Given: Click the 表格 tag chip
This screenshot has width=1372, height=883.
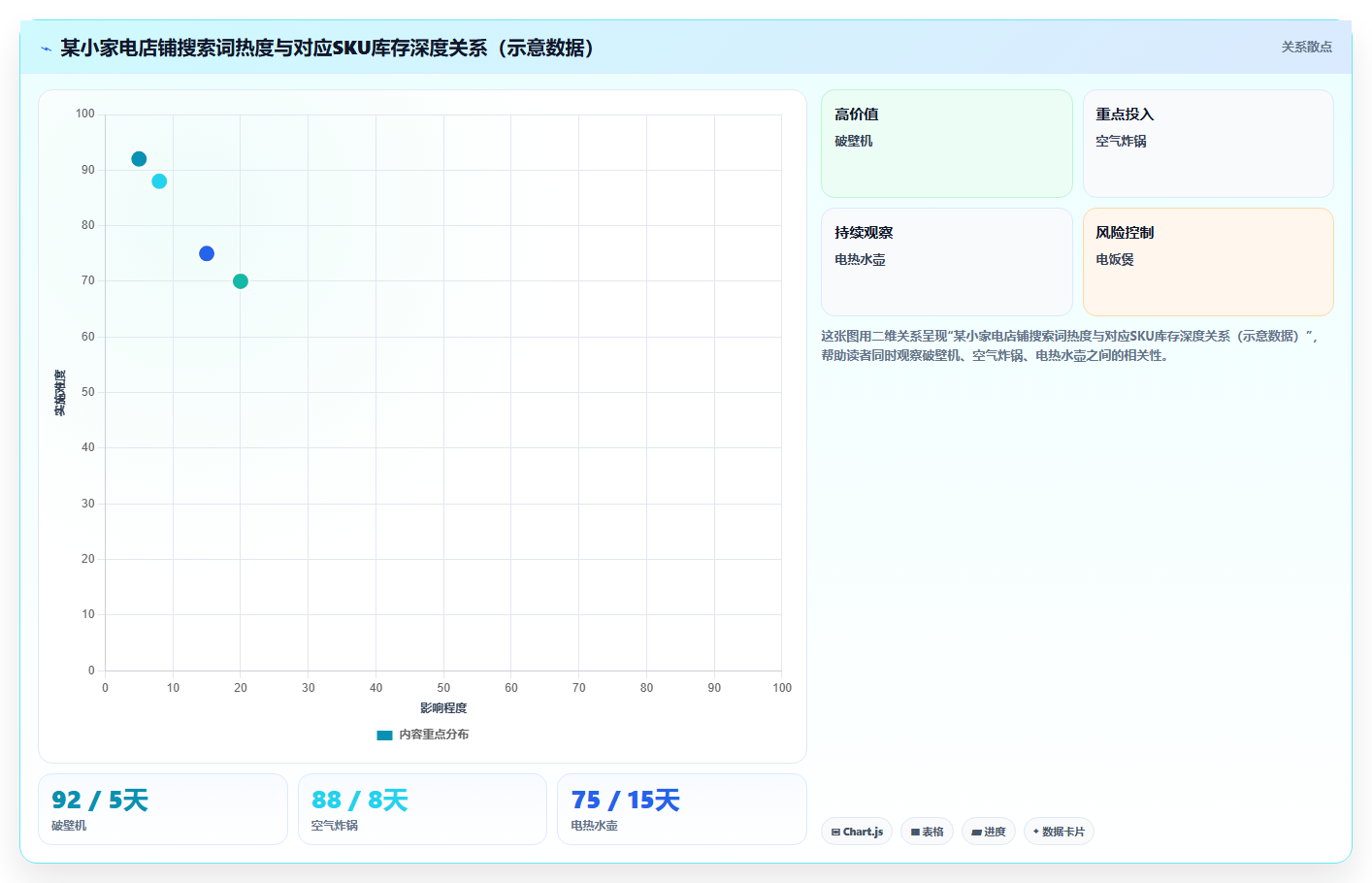Looking at the screenshot, I should (x=927, y=832).
